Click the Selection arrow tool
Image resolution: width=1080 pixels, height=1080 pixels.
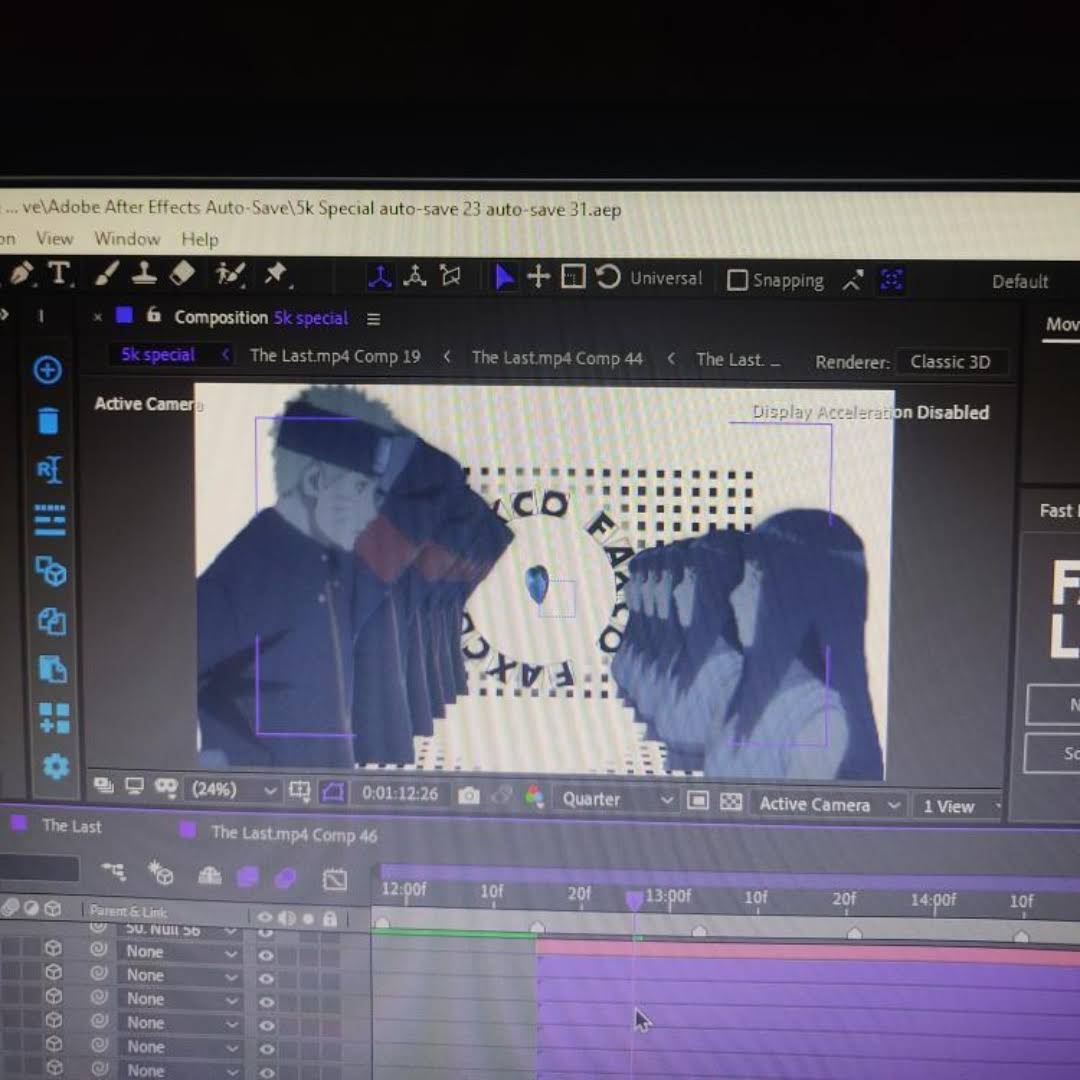point(504,277)
